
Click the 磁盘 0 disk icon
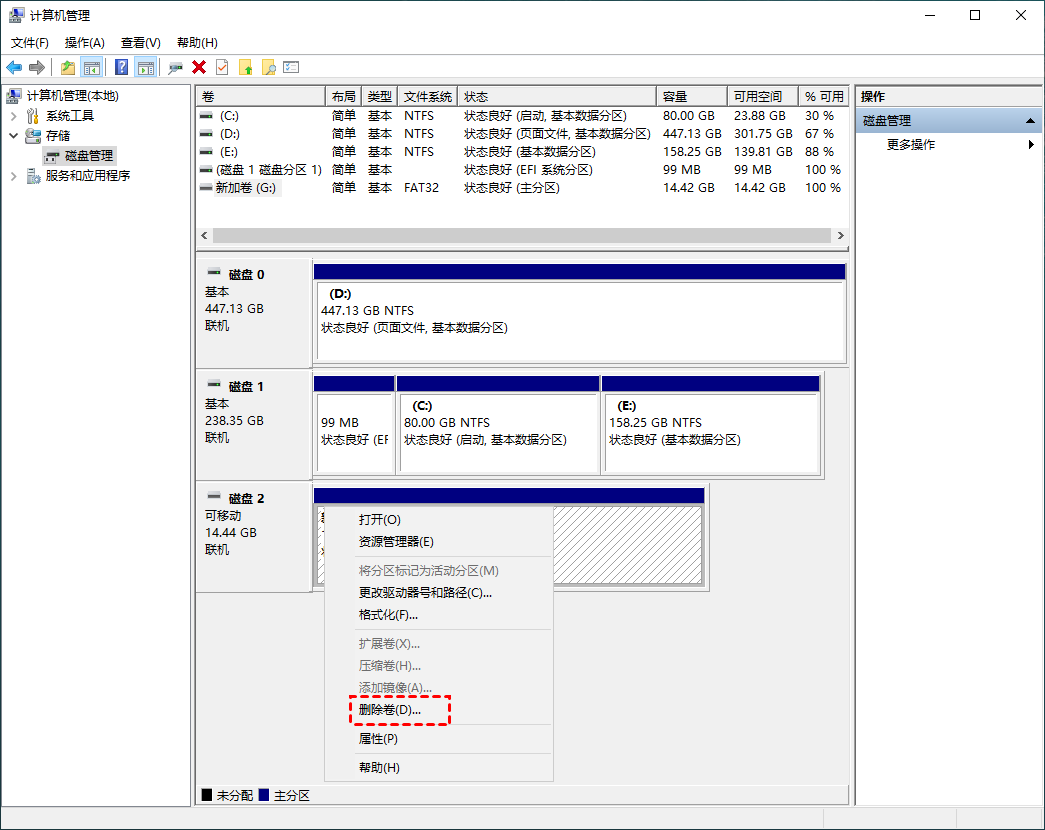point(214,273)
